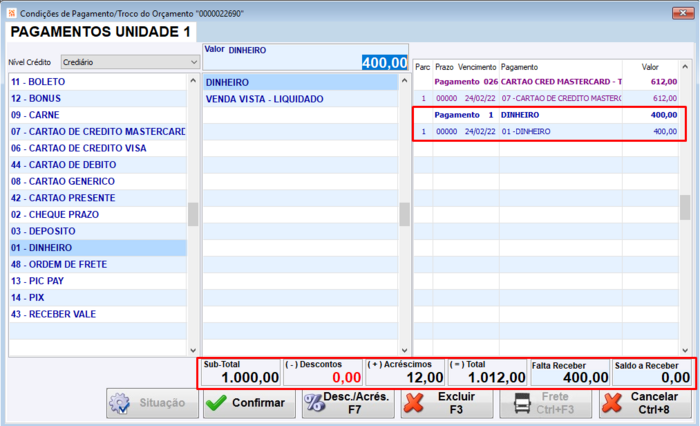The height and width of the screenshot is (426, 700).
Task: Choose VENDA VISTA - LIQUIDADO condition
Action: [300, 99]
